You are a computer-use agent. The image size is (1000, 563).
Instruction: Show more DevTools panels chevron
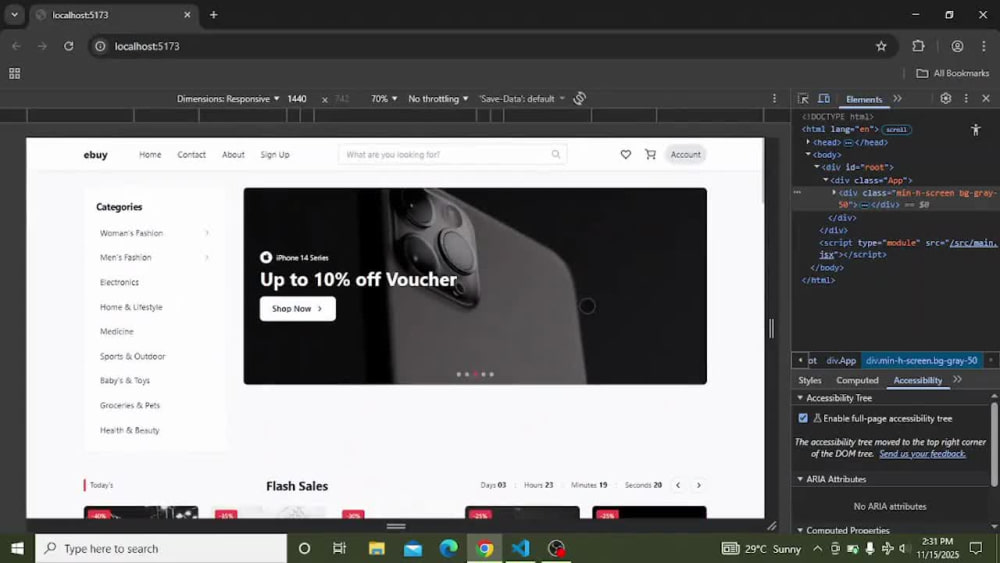coord(898,99)
